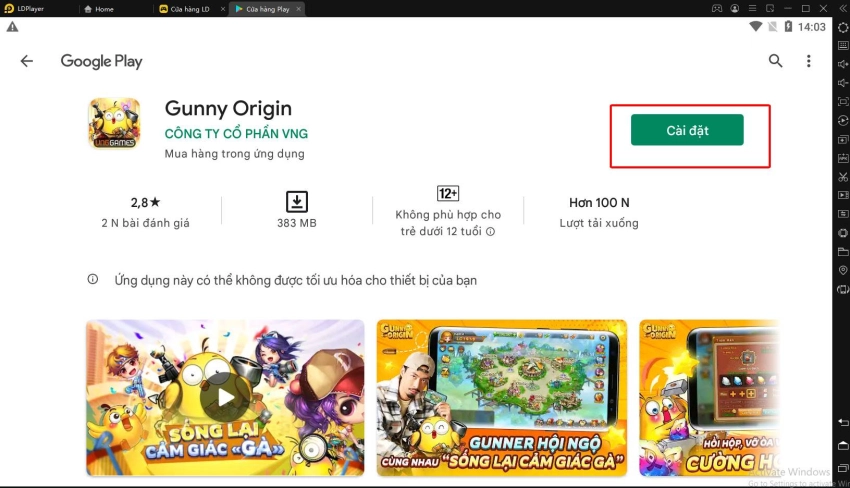The height and width of the screenshot is (488, 850).
Task: Click the LDPlayer logo
Action: pos(9,9)
